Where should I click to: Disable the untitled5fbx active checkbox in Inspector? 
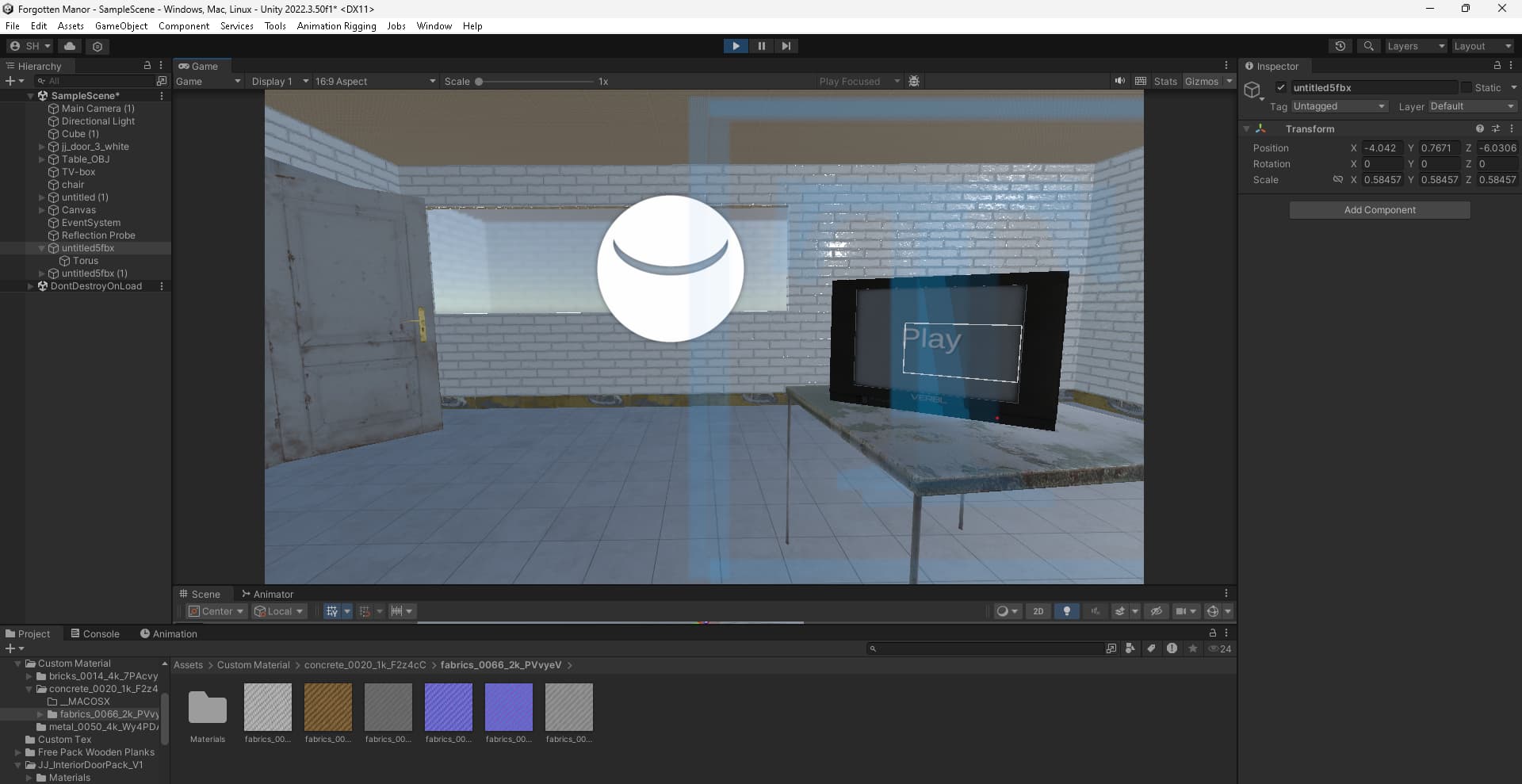coord(1281,87)
